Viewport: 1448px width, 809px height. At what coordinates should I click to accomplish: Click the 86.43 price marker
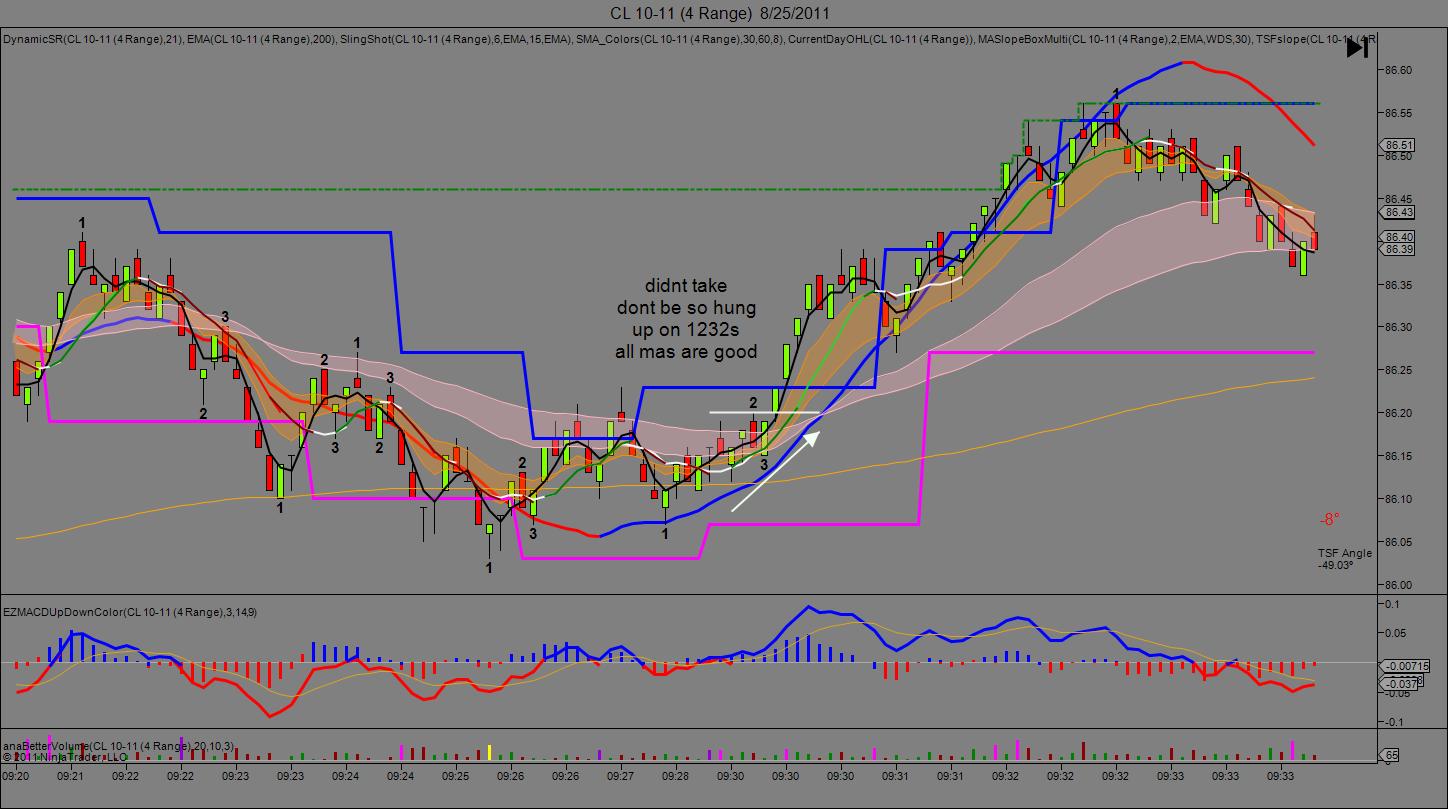(x=1398, y=212)
